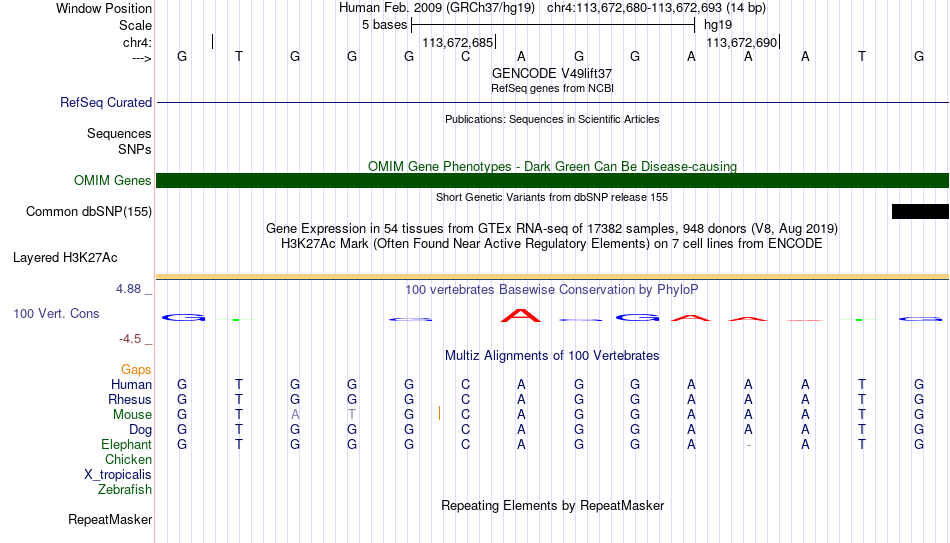Click base C in the top reference sequence row

(465, 56)
